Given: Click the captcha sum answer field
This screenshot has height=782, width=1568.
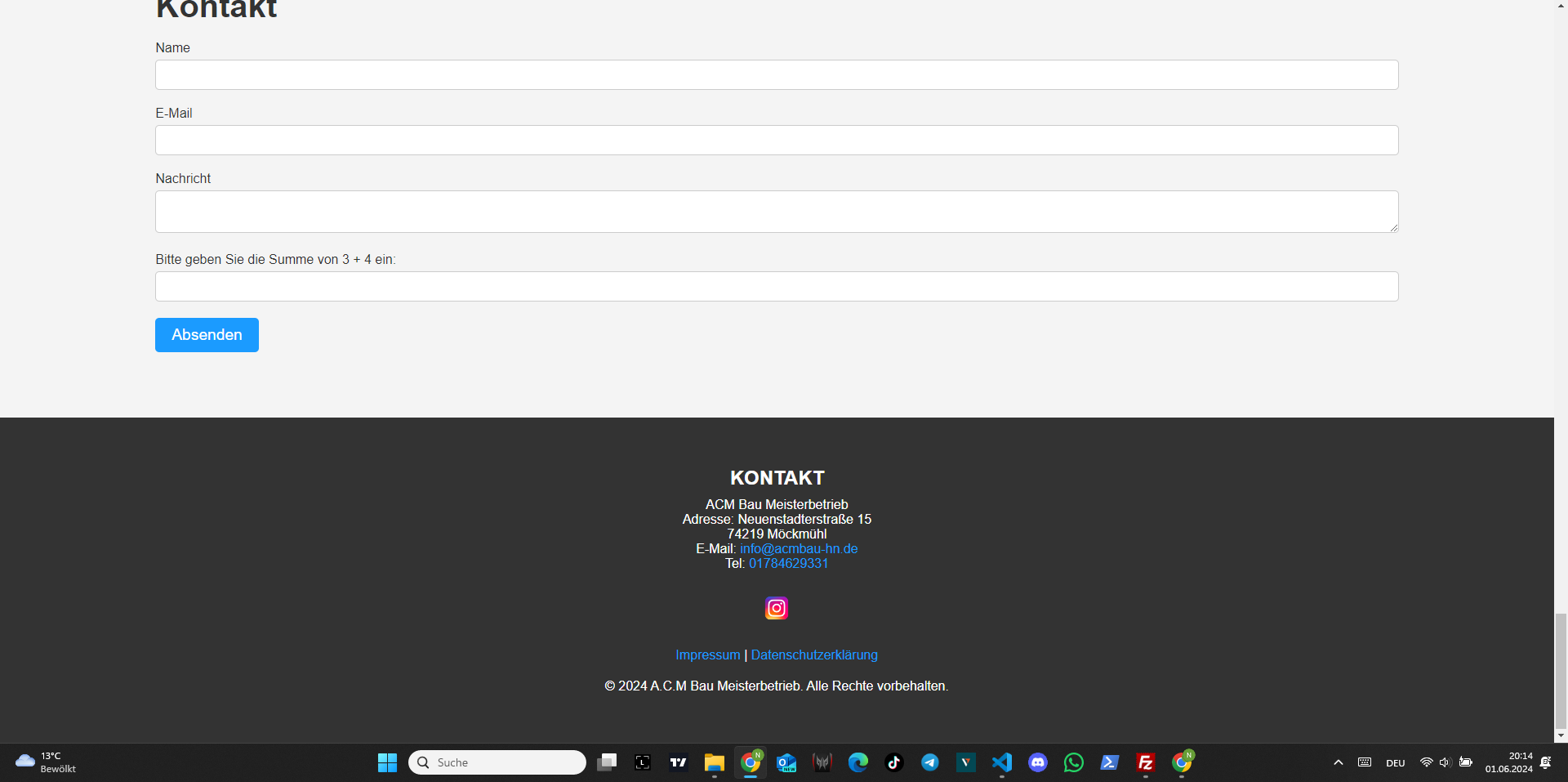Looking at the screenshot, I should click(x=776, y=287).
